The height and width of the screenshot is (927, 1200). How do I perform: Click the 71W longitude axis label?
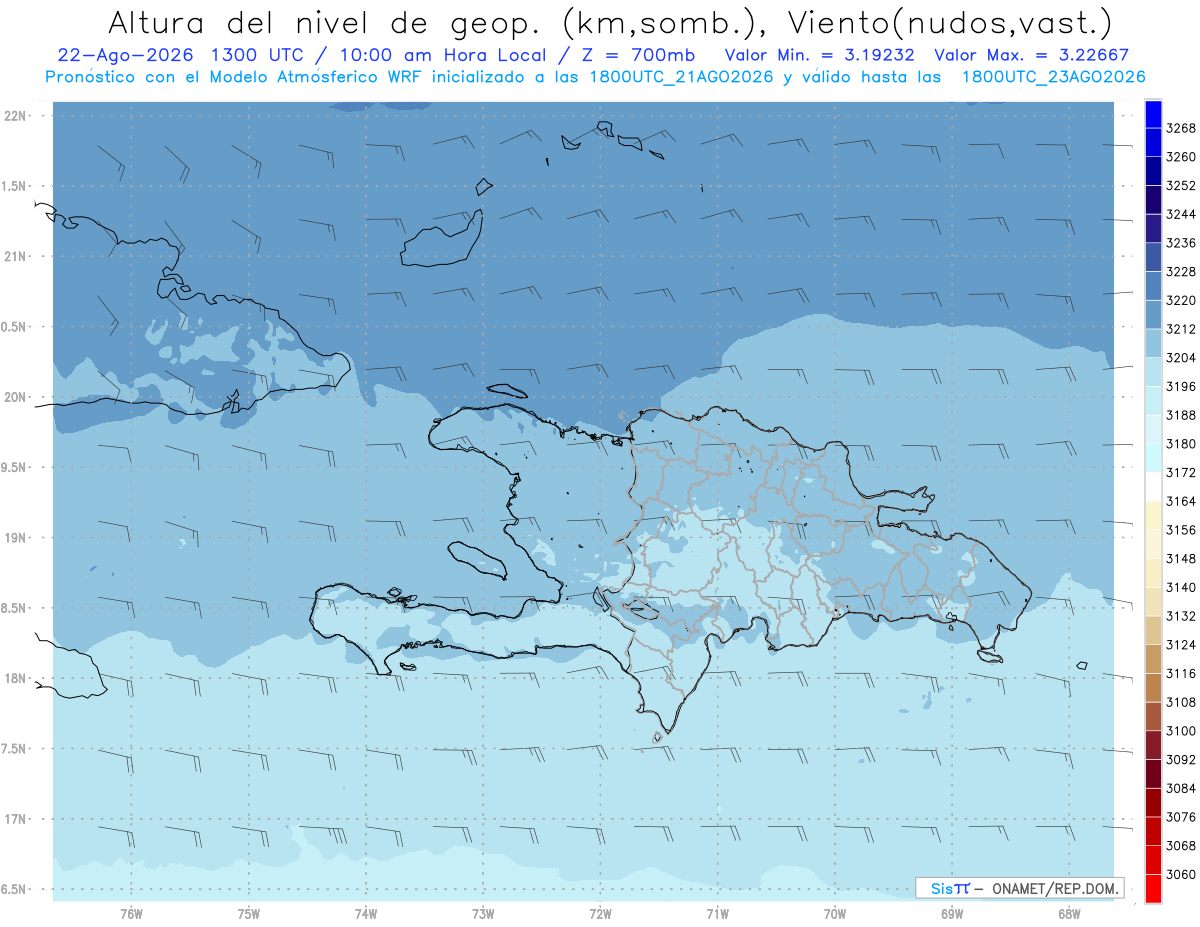[717, 912]
